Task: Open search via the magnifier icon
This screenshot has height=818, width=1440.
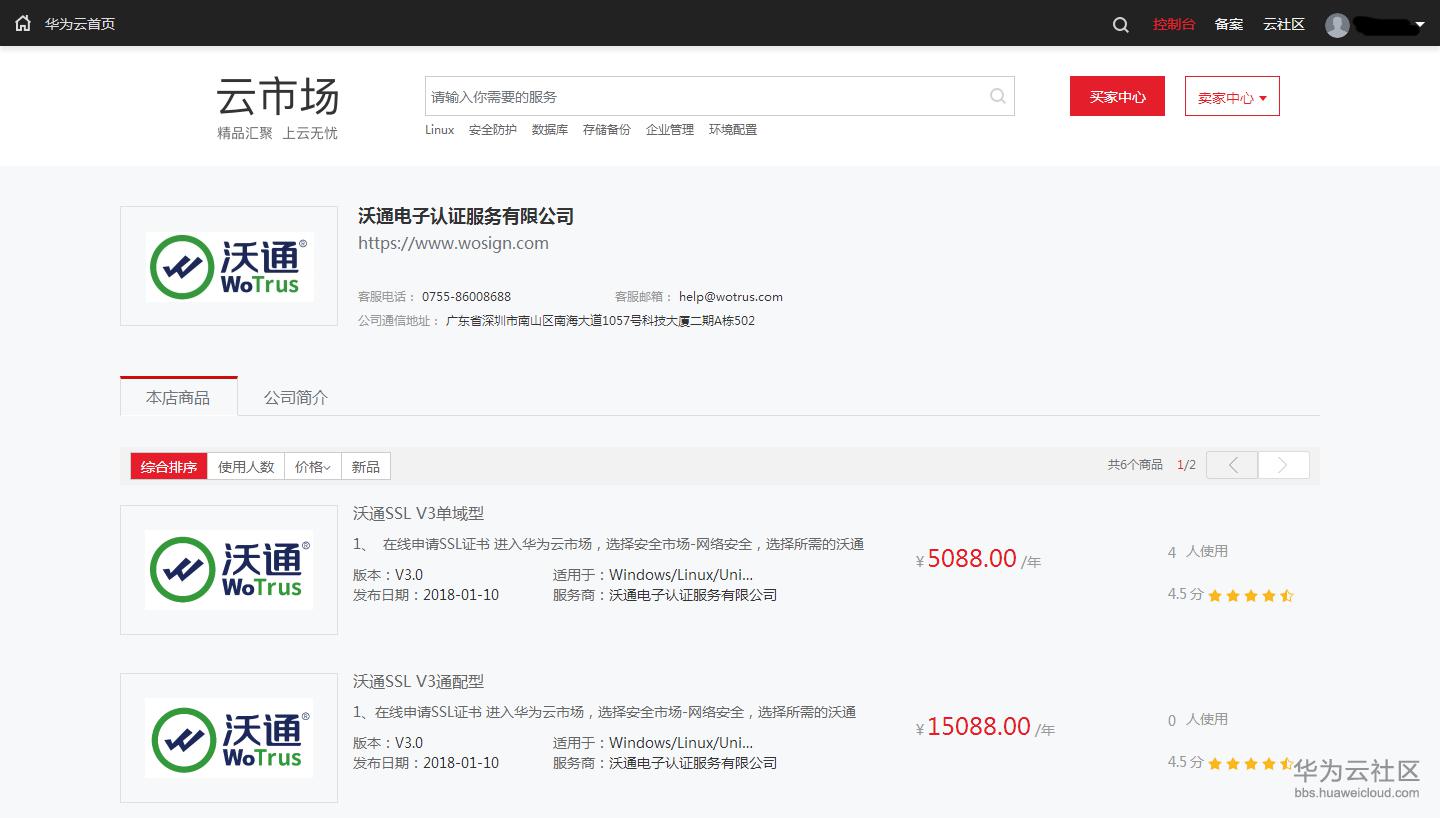Action: tap(1119, 25)
